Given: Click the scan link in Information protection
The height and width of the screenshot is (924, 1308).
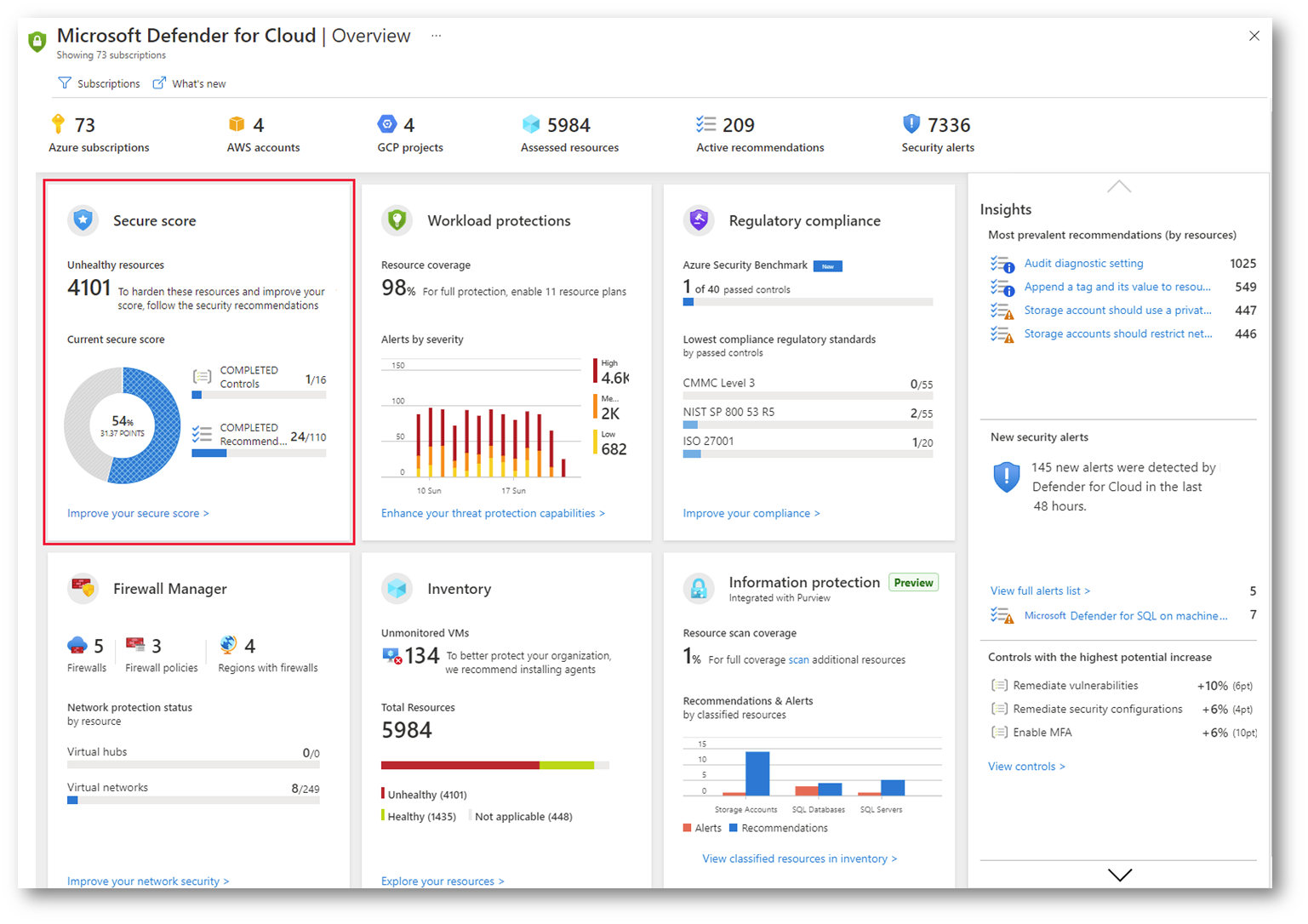Looking at the screenshot, I should (798, 659).
